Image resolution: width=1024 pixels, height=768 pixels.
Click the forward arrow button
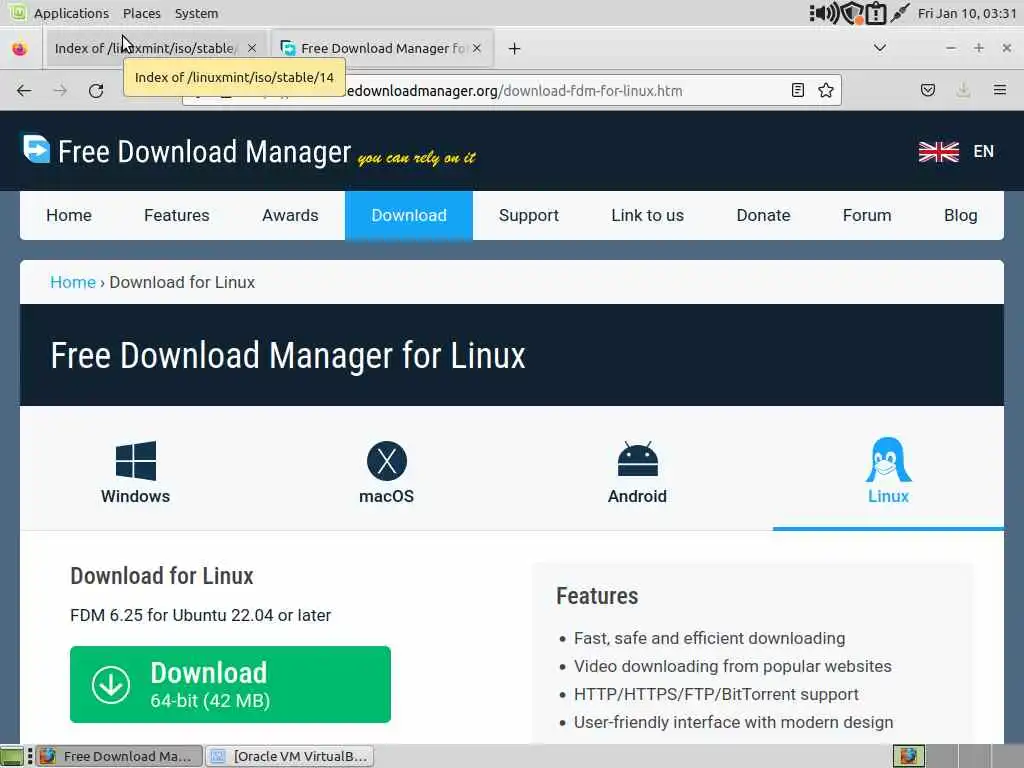[x=60, y=91]
